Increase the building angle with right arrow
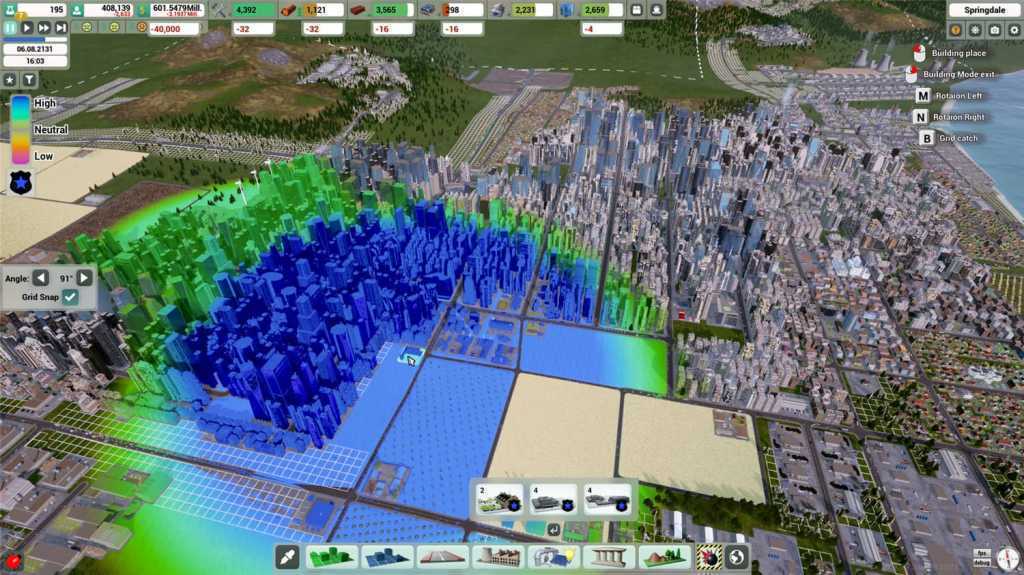The height and width of the screenshot is (575, 1024). click(85, 278)
